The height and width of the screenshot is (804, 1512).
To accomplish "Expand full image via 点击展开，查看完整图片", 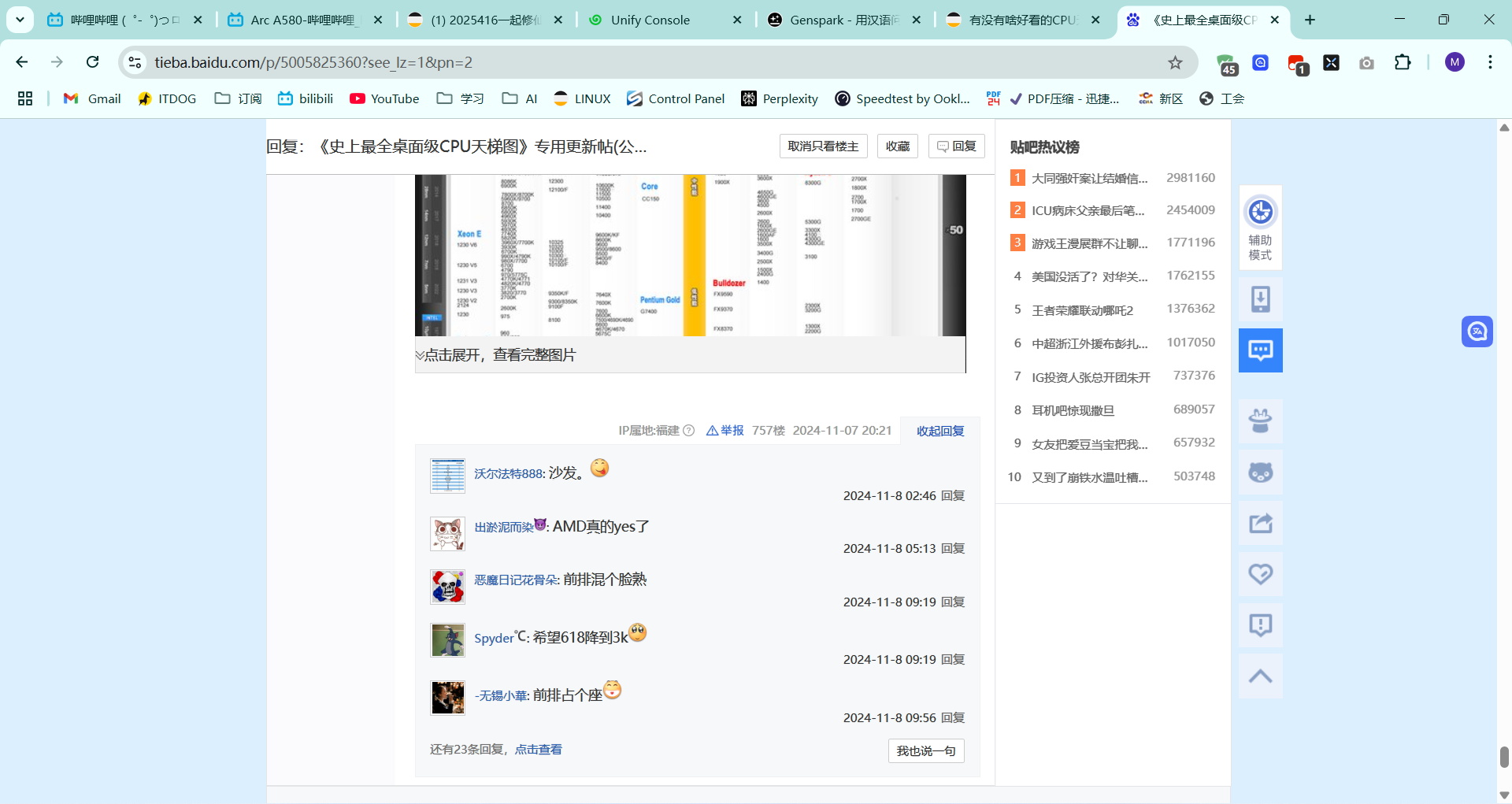I will click(x=499, y=355).
